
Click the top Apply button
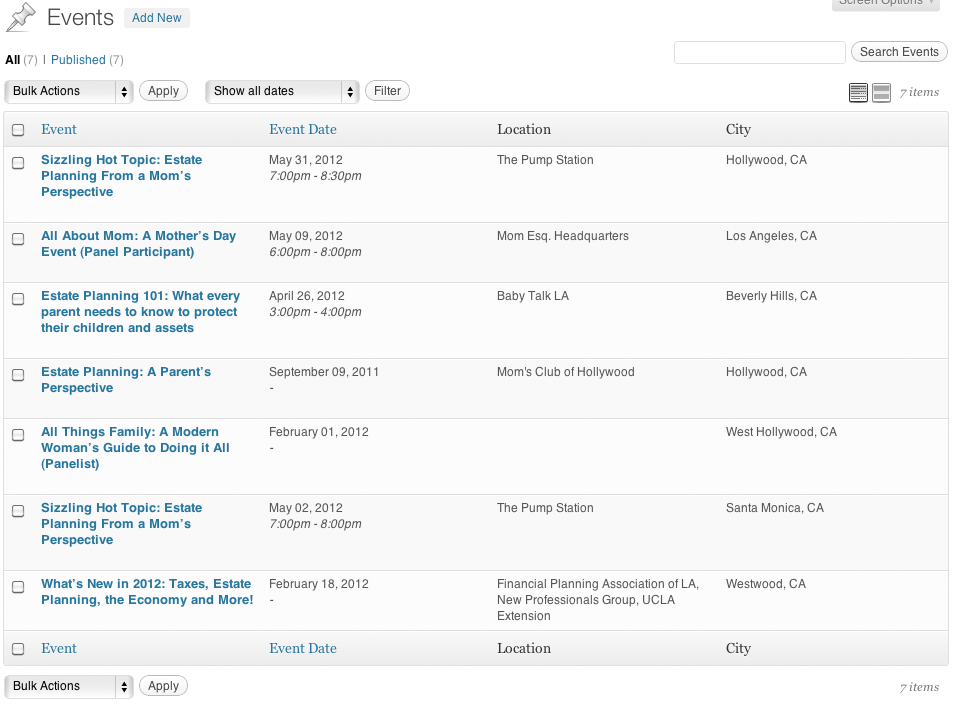click(x=163, y=91)
